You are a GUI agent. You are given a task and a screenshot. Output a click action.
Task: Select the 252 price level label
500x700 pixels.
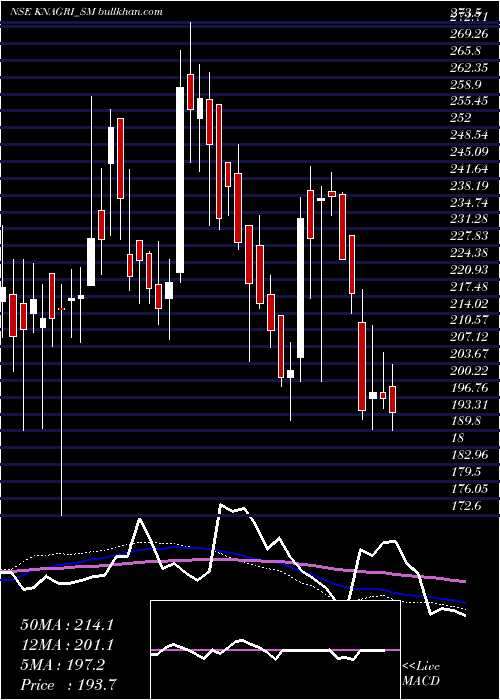(x=462, y=118)
